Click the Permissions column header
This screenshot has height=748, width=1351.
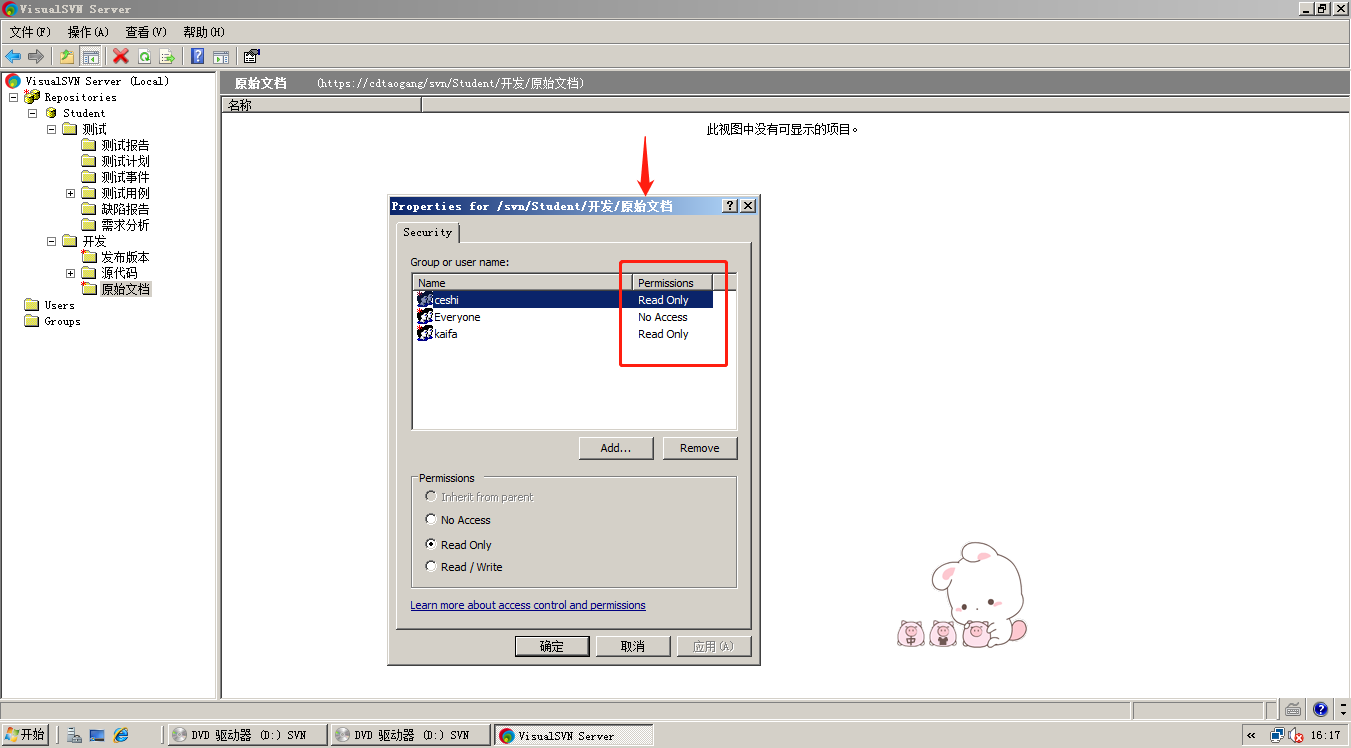[x=672, y=283]
